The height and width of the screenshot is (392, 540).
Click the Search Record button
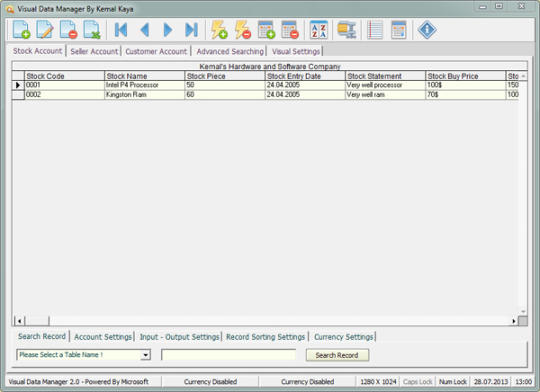337,355
